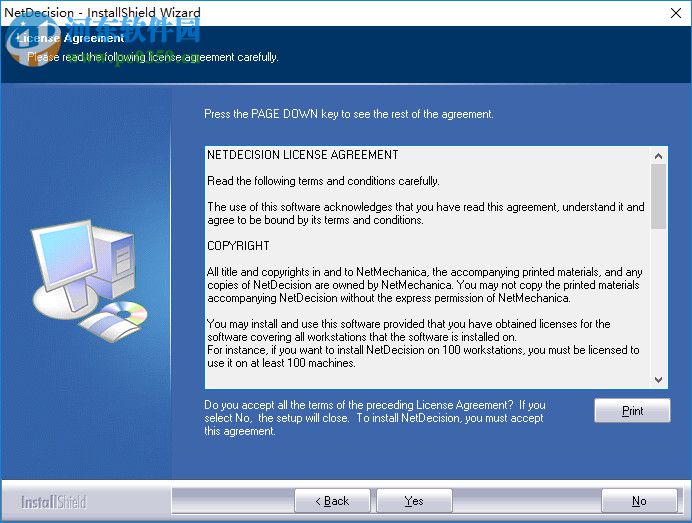692x523 pixels.
Task: Close the InstallShield Wizard window
Action: (x=676, y=13)
